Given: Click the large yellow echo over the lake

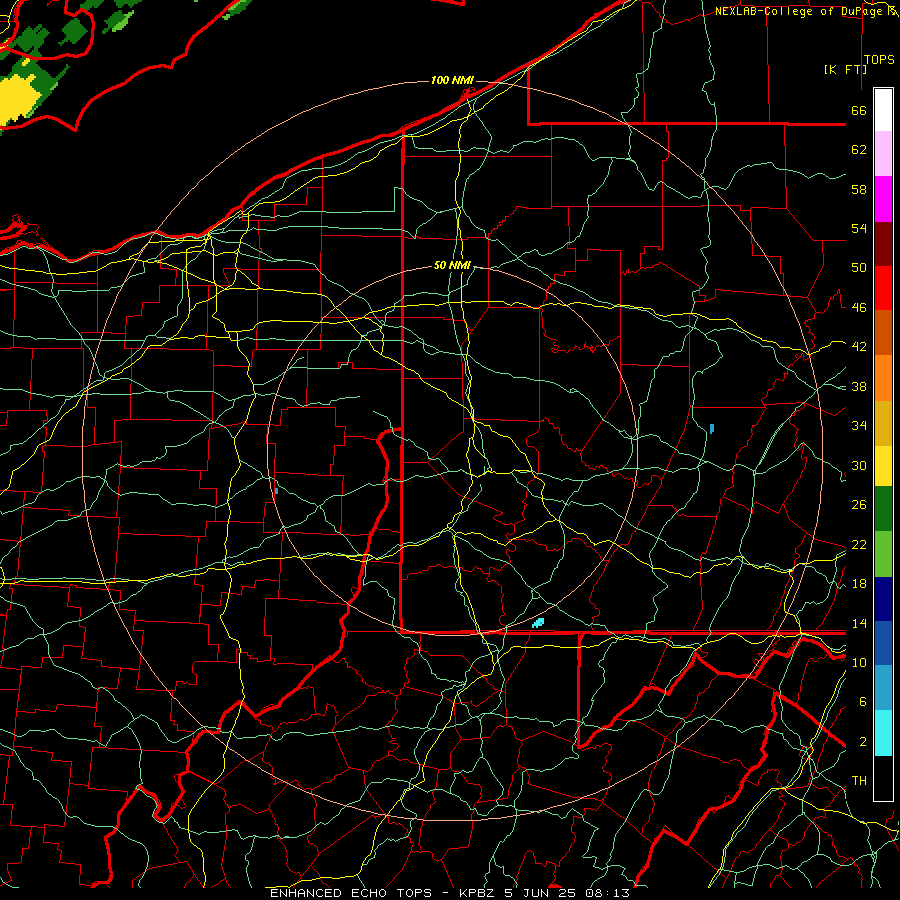Looking at the screenshot, I should (x=20, y=100).
